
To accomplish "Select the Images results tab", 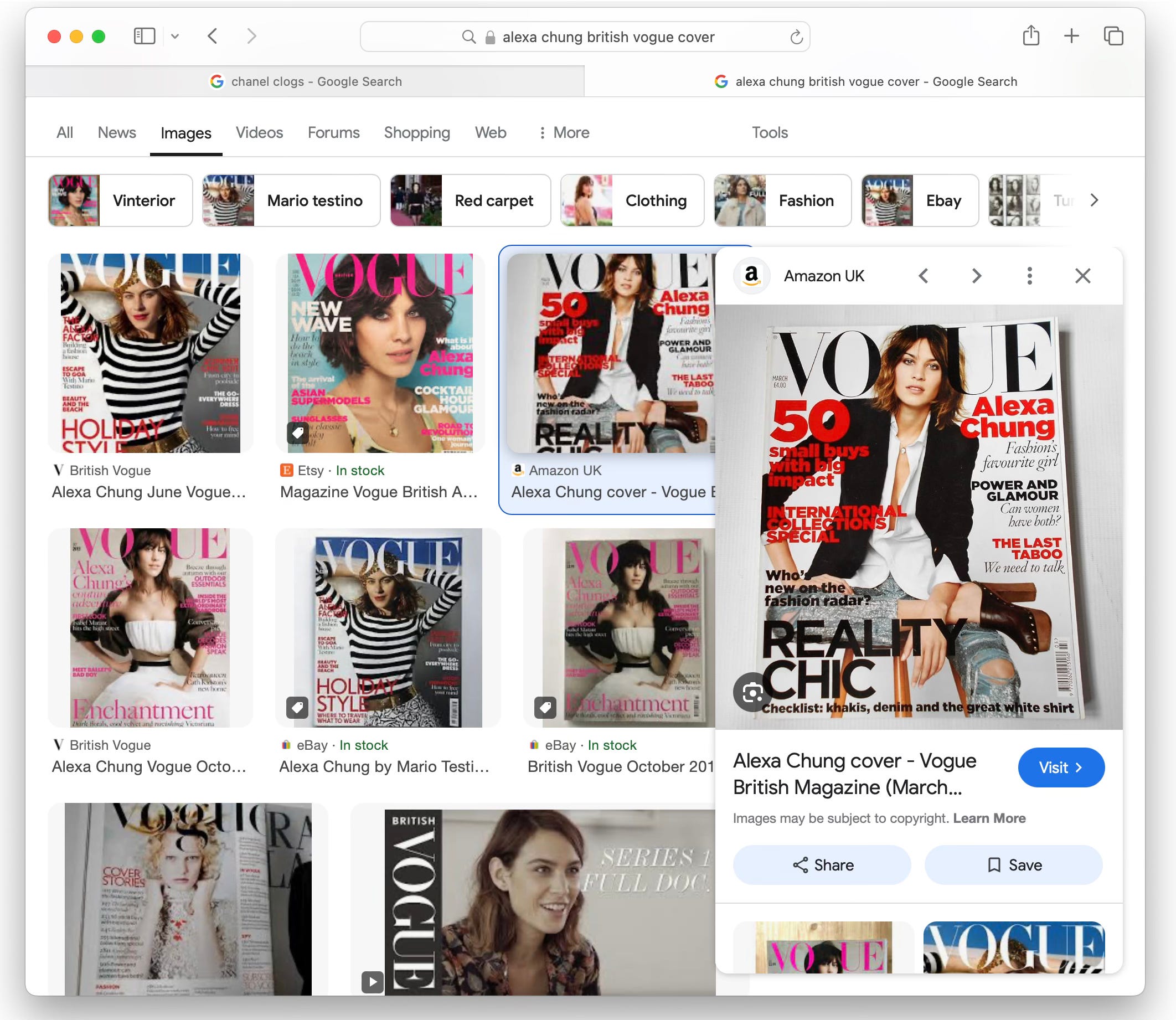I will click(x=185, y=133).
